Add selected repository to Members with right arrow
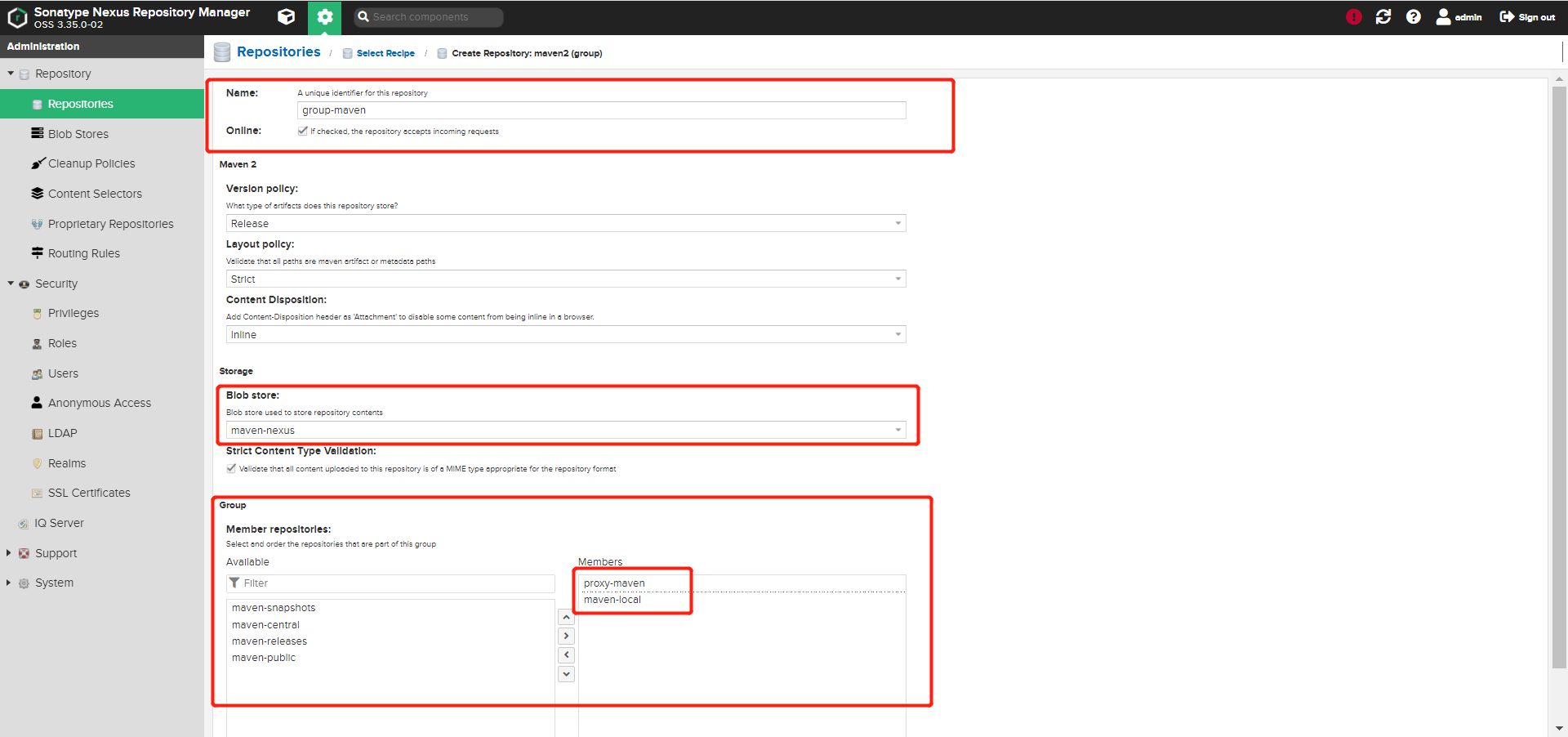Viewport: 1568px width, 737px height. [567, 636]
